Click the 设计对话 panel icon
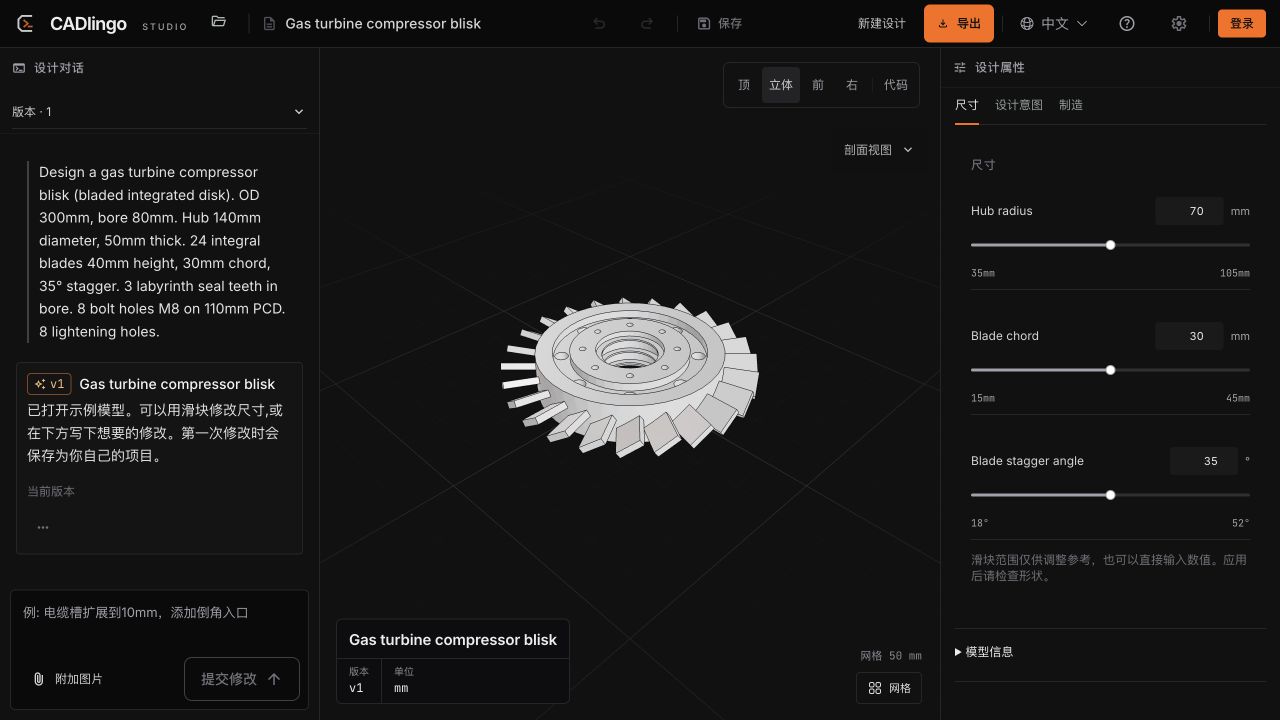The height and width of the screenshot is (720, 1280). (19, 68)
